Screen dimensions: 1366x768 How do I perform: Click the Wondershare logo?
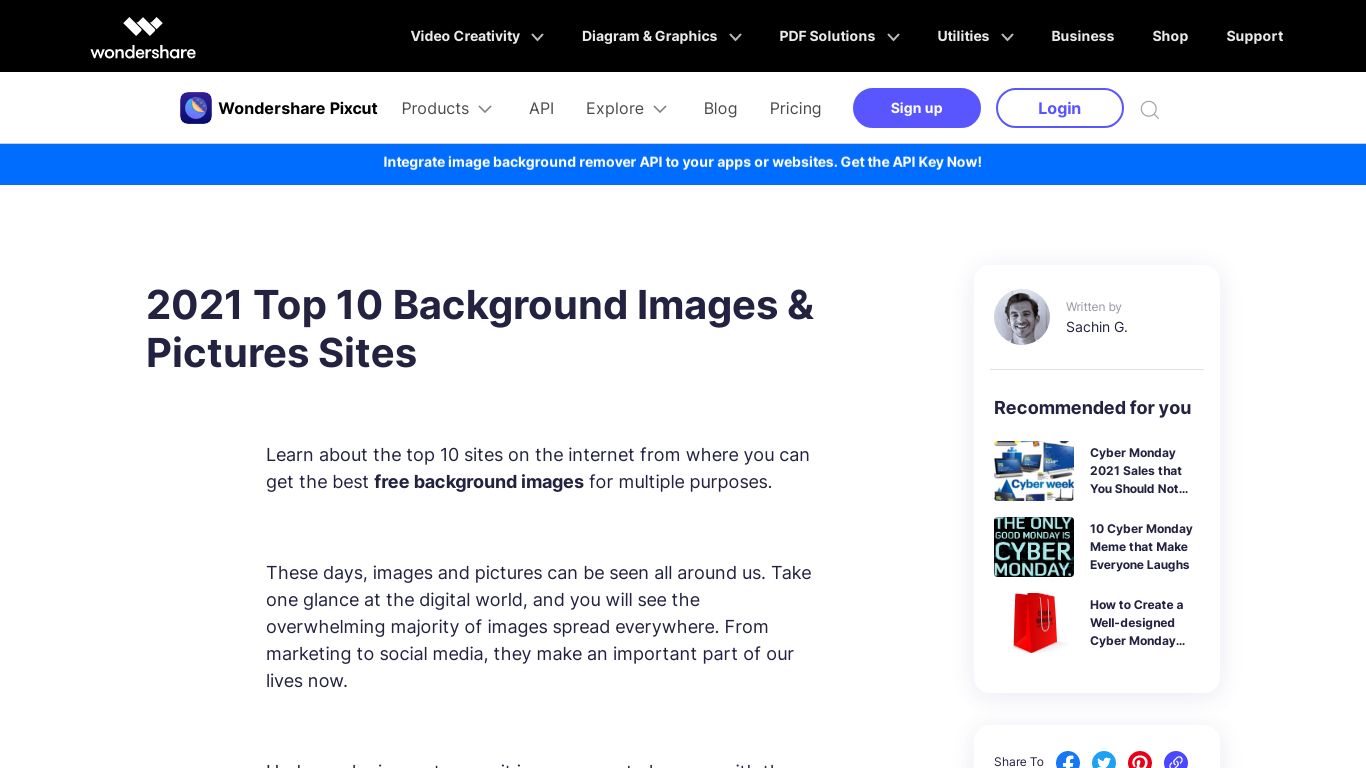point(143,37)
